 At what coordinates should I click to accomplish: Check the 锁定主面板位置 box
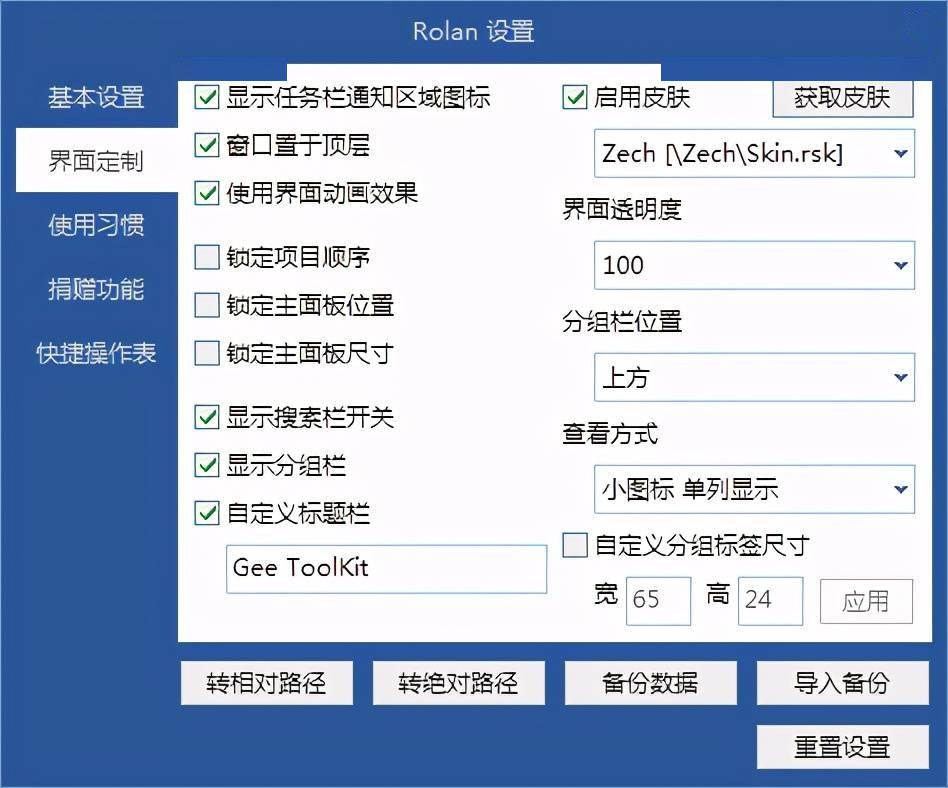(205, 306)
